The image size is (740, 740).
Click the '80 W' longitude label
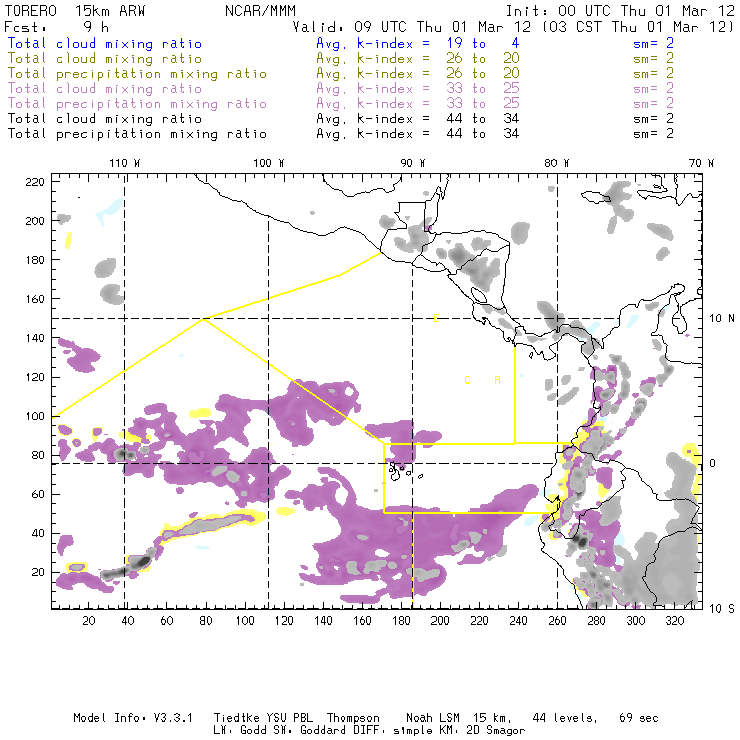556,163
